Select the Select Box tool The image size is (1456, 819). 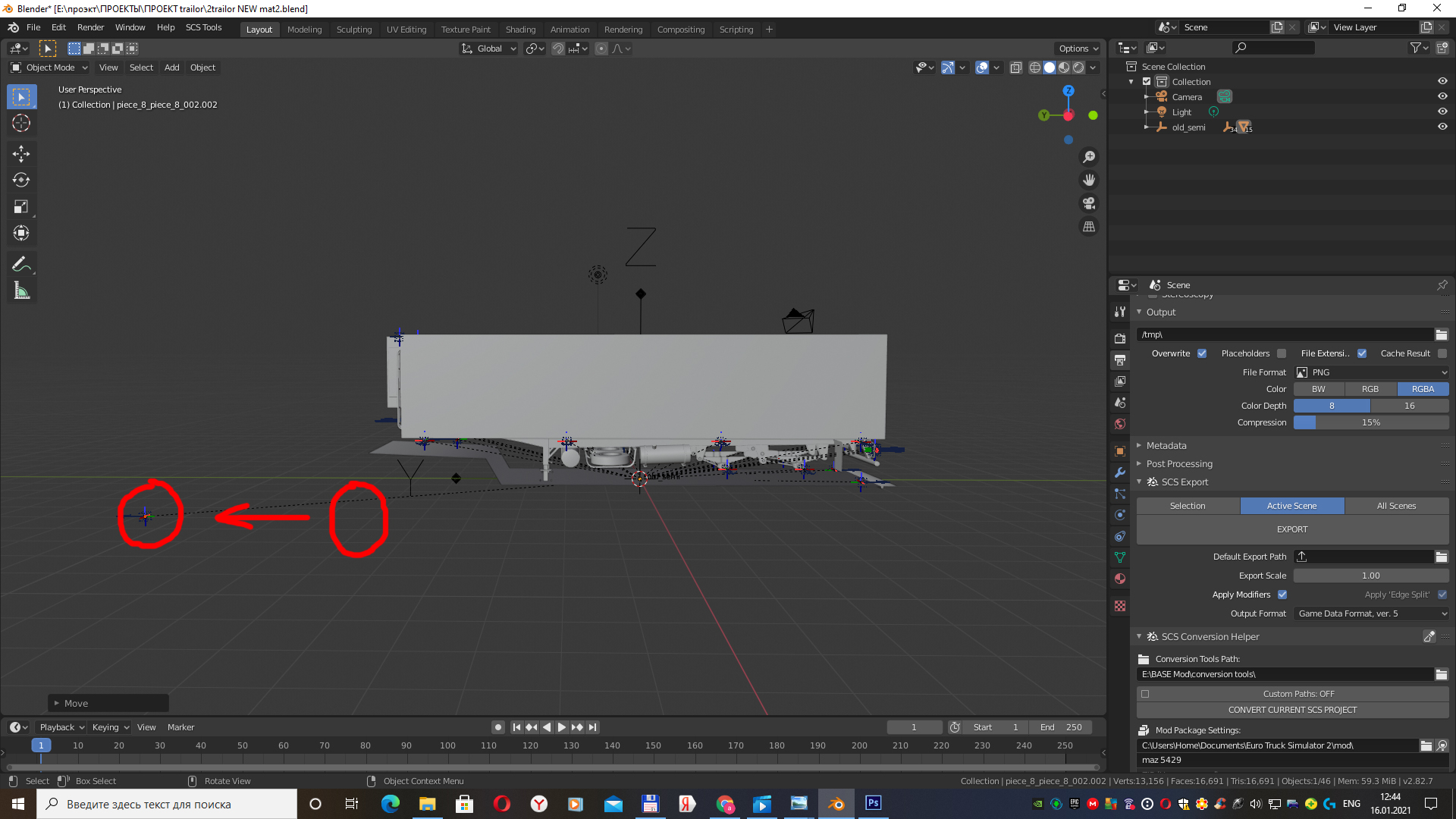coord(21,97)
